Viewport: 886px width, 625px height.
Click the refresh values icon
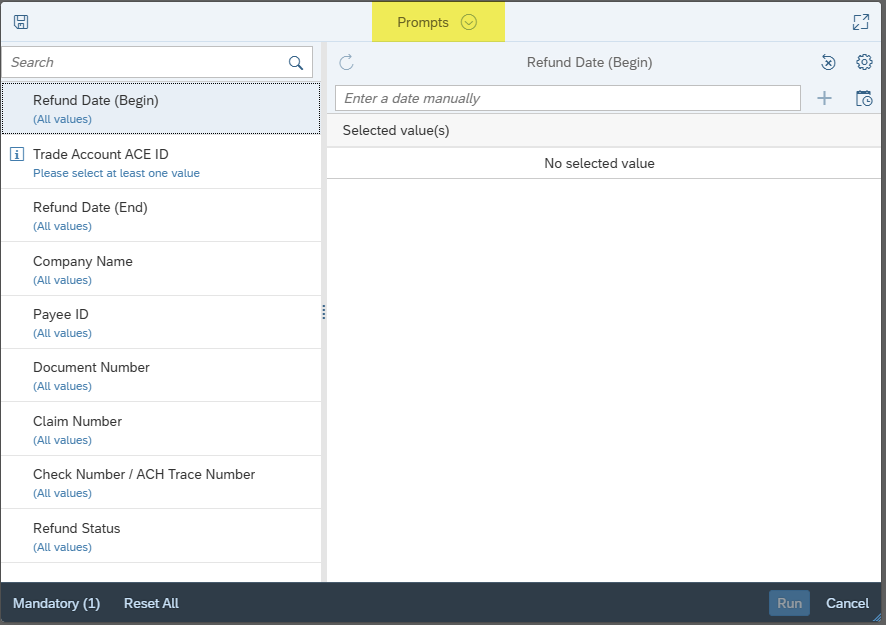click(346, 62)
